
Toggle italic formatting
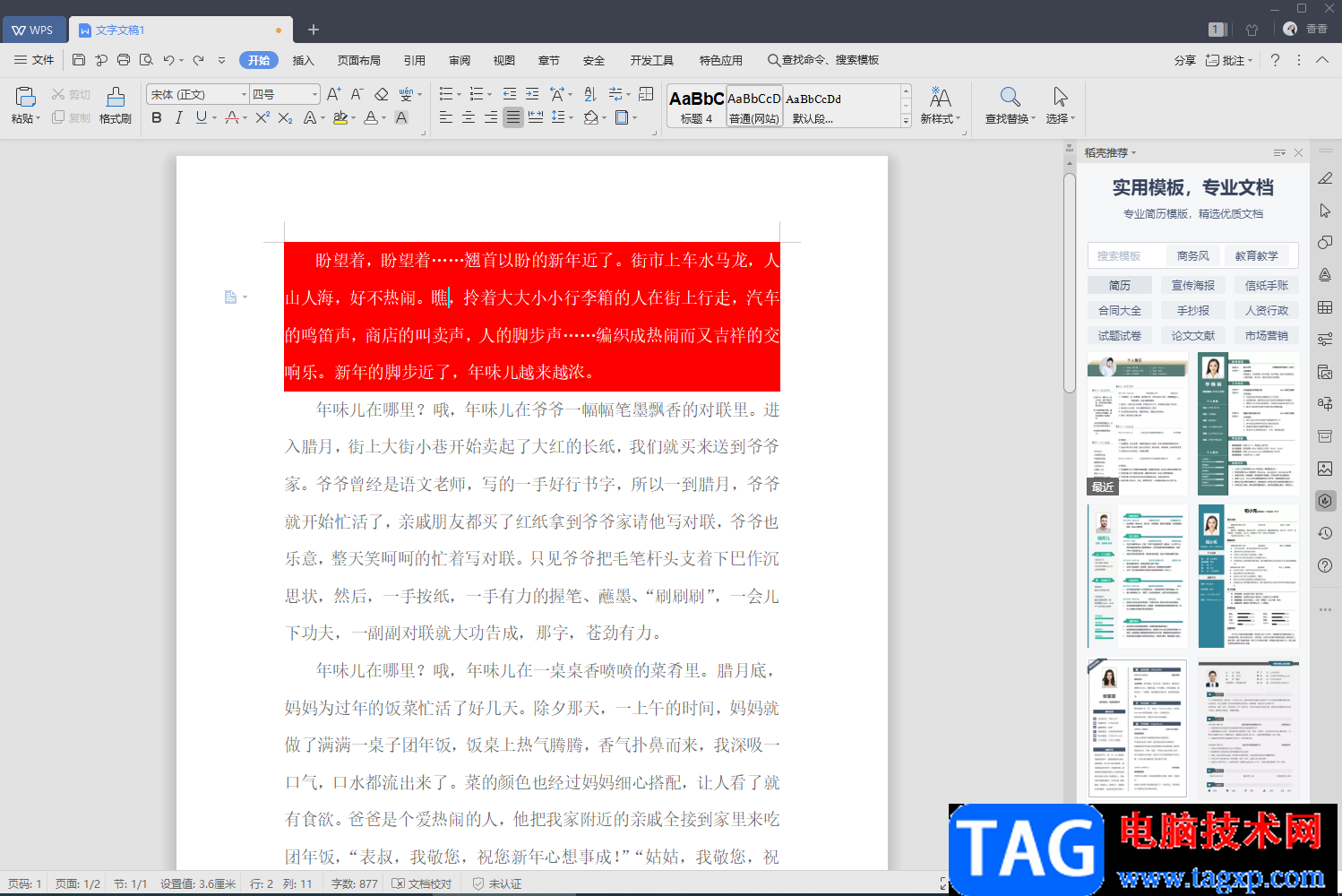point(179,117)
